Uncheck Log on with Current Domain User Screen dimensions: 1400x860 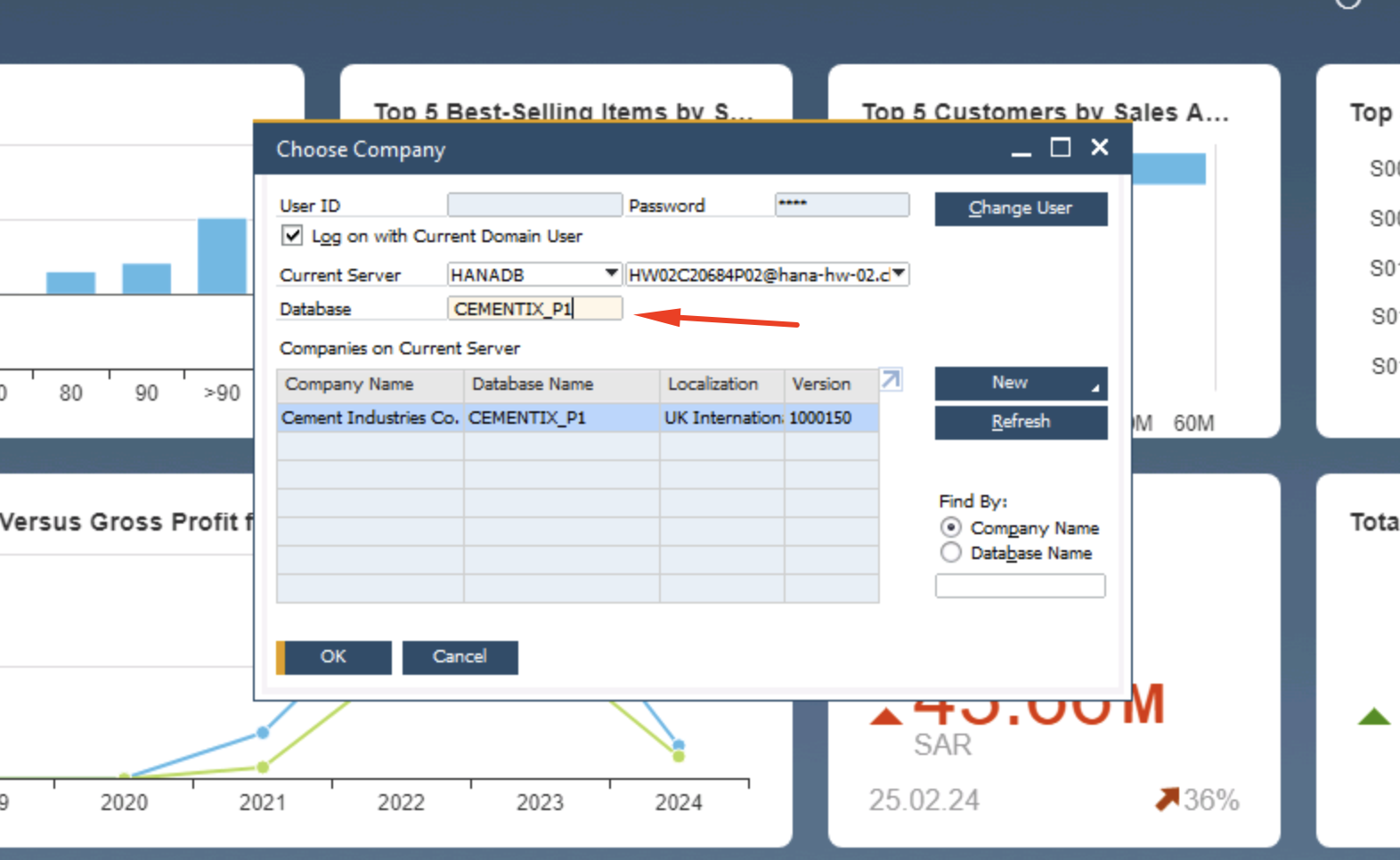coord(292,236)
